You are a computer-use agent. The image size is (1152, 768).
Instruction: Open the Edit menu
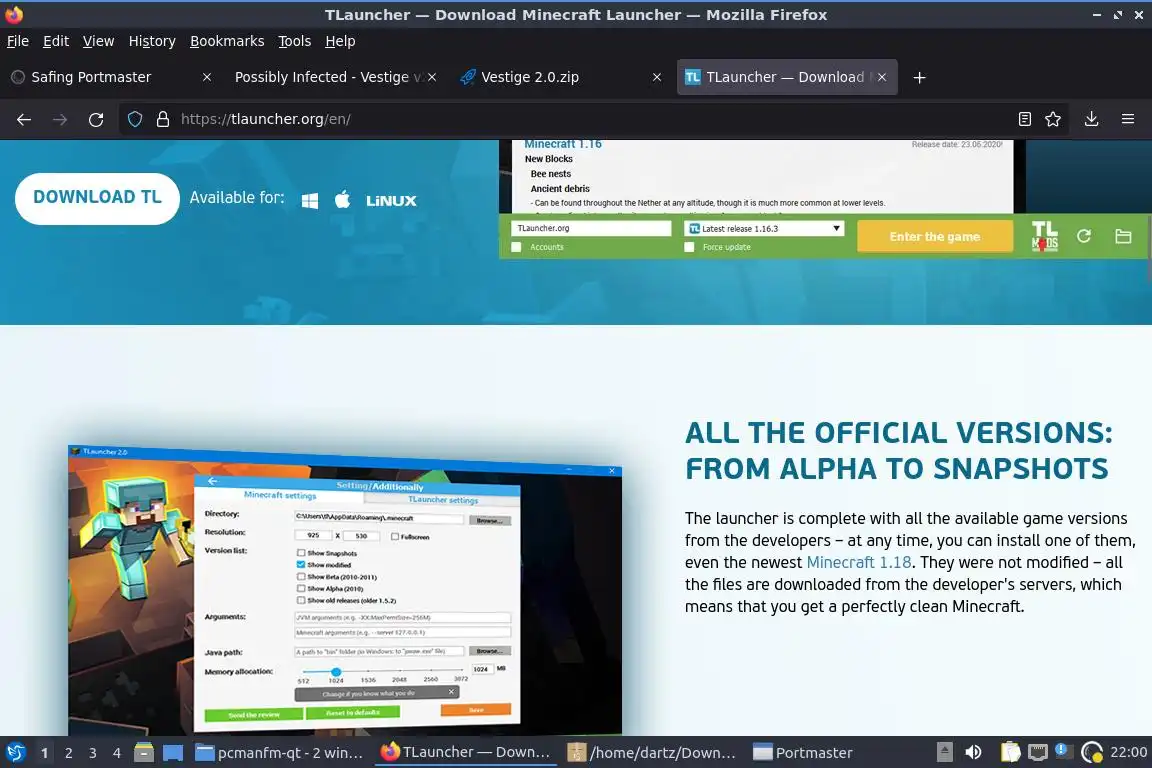(56, 41)
